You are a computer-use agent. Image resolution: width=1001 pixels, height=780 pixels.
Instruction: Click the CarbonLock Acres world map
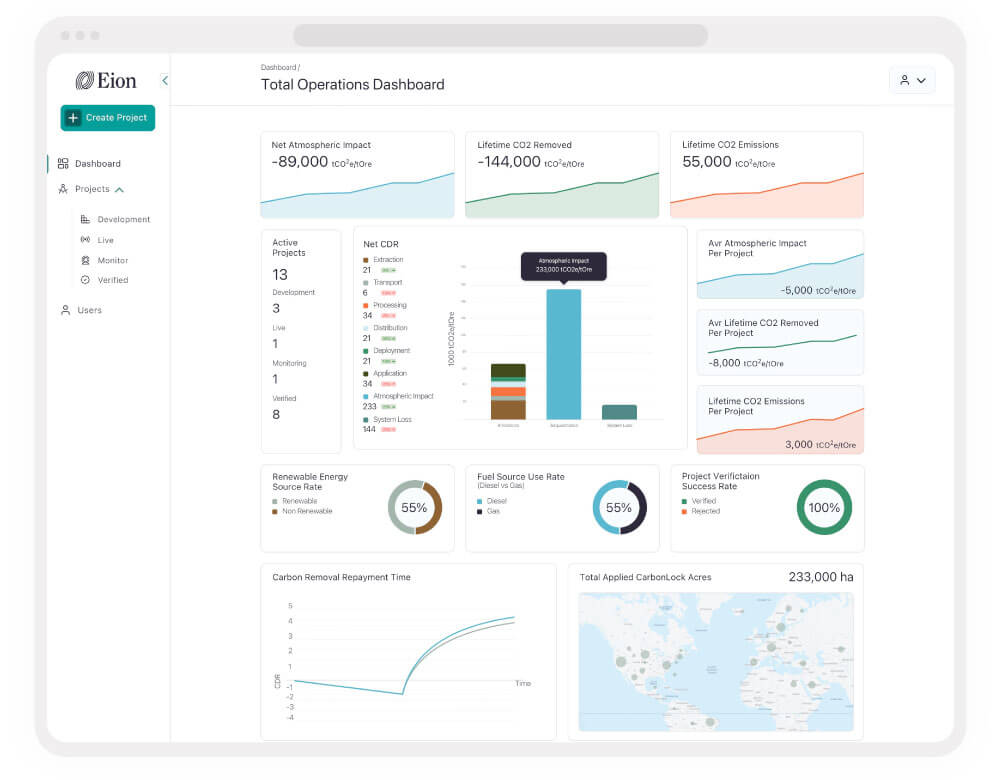click(x=716, y=662)
